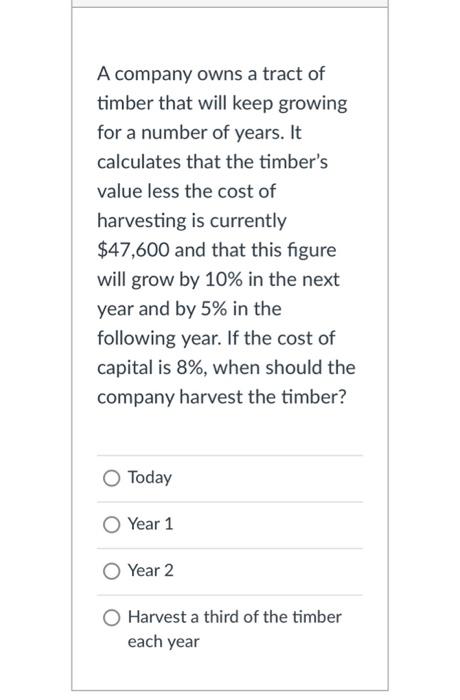Click the "$47,600" figure in the question
460x700 pixels.
pos(134,250)
